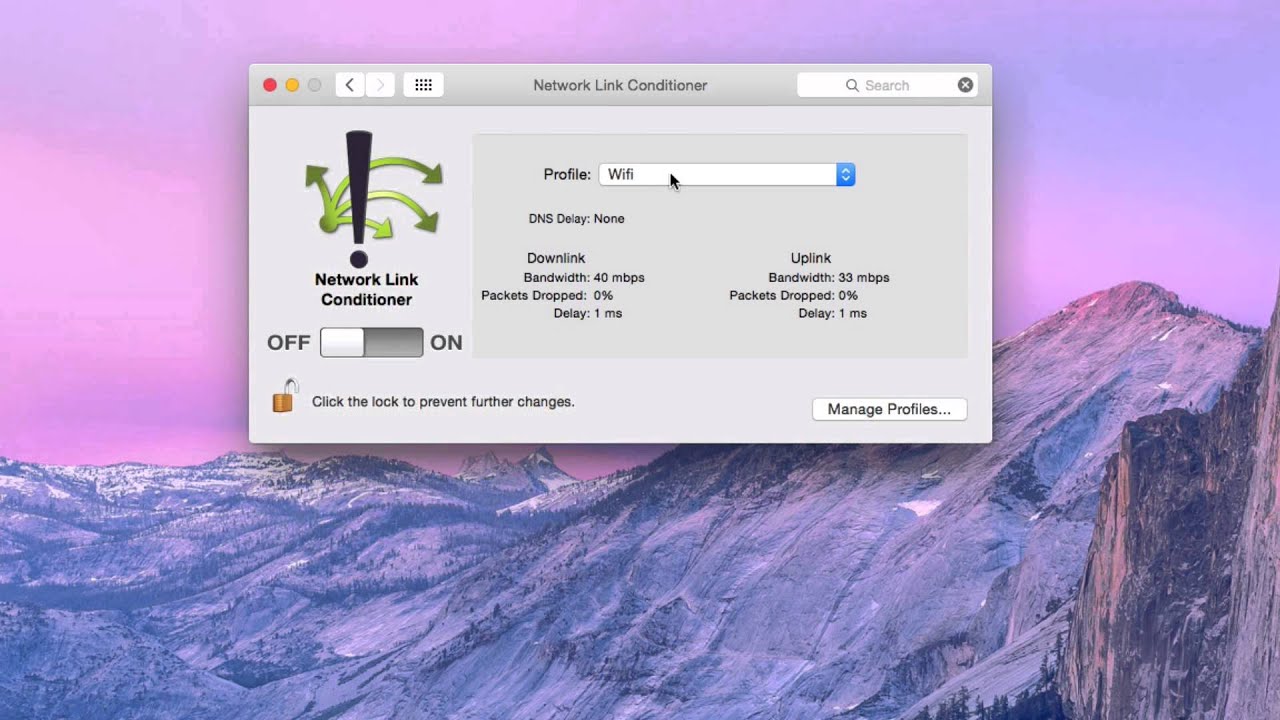Click downlink 'Delay: 1 ms' text
This screenshot has height=720, width=1280.
tap(588, 313)
